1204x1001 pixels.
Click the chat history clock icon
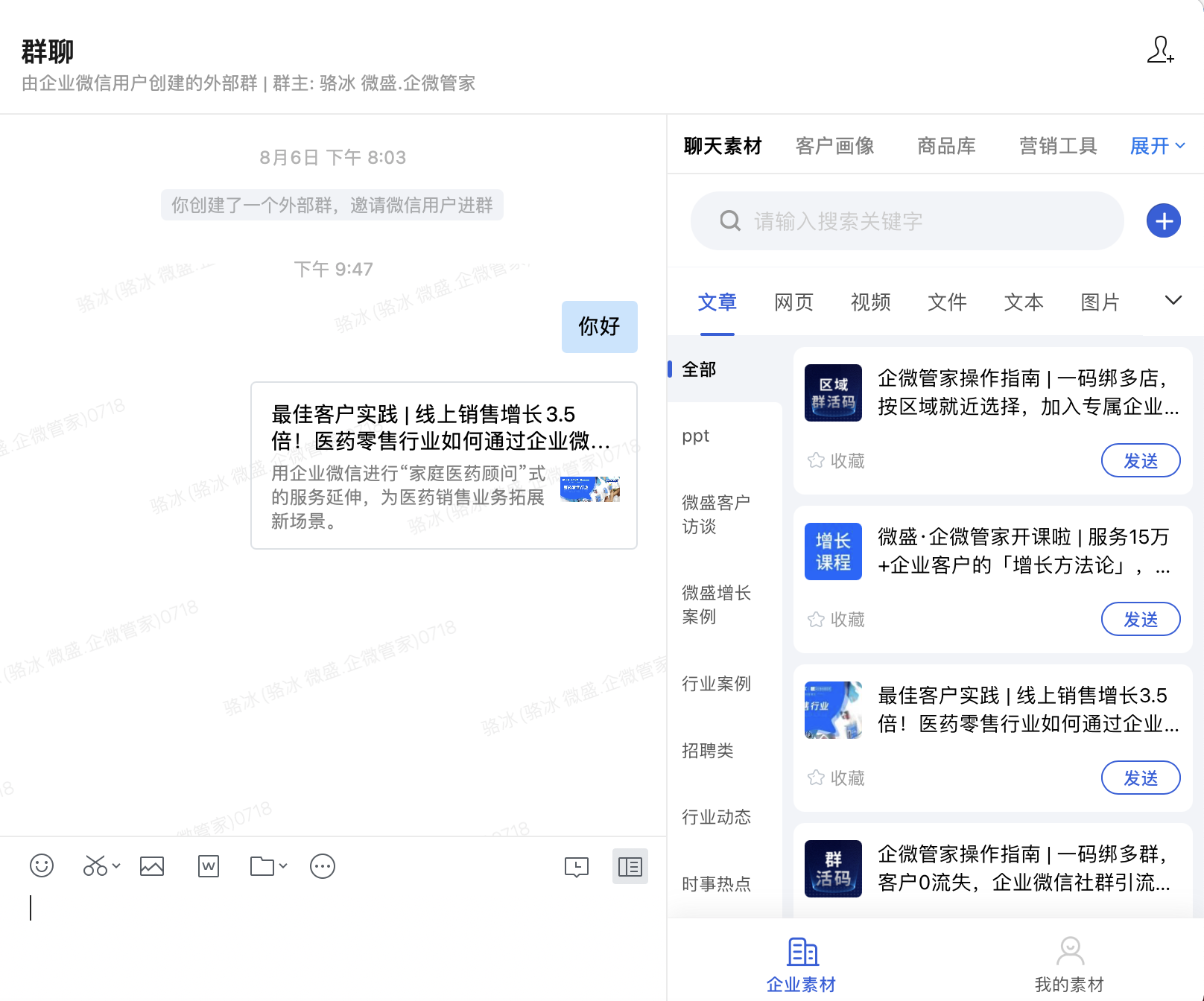click(x=577, y=867)
